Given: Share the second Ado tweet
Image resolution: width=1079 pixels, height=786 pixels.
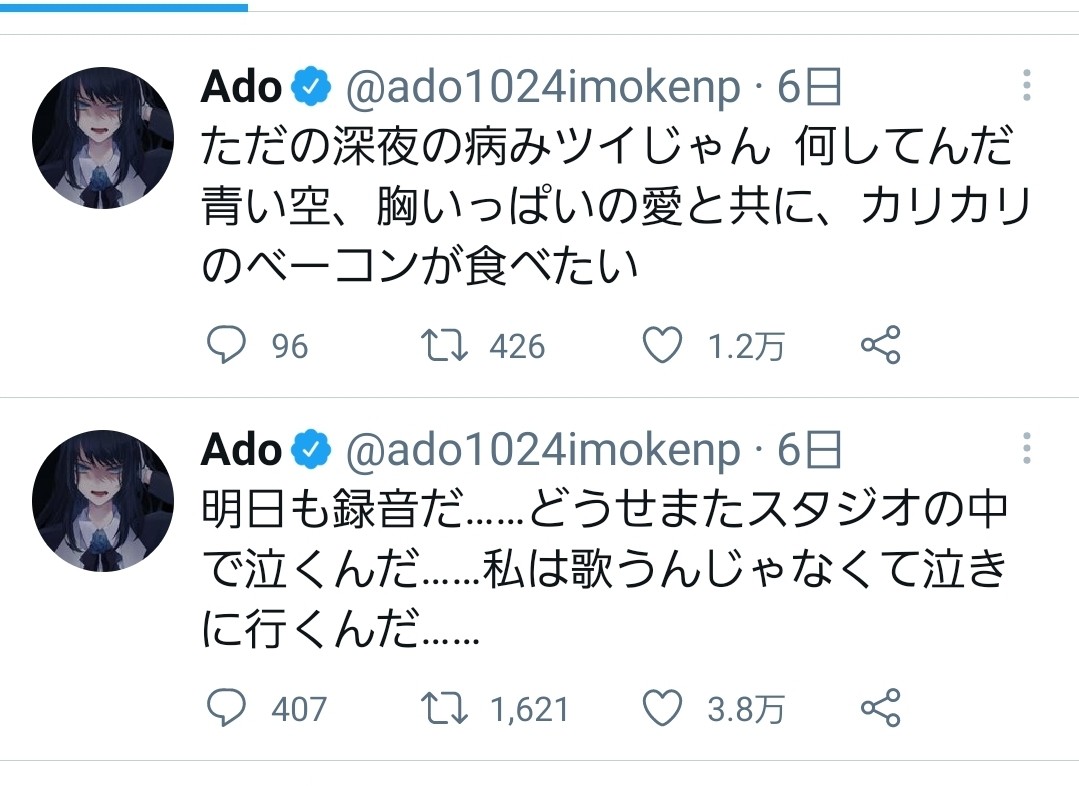Looking at the screenshot, I should coord(881,709).
